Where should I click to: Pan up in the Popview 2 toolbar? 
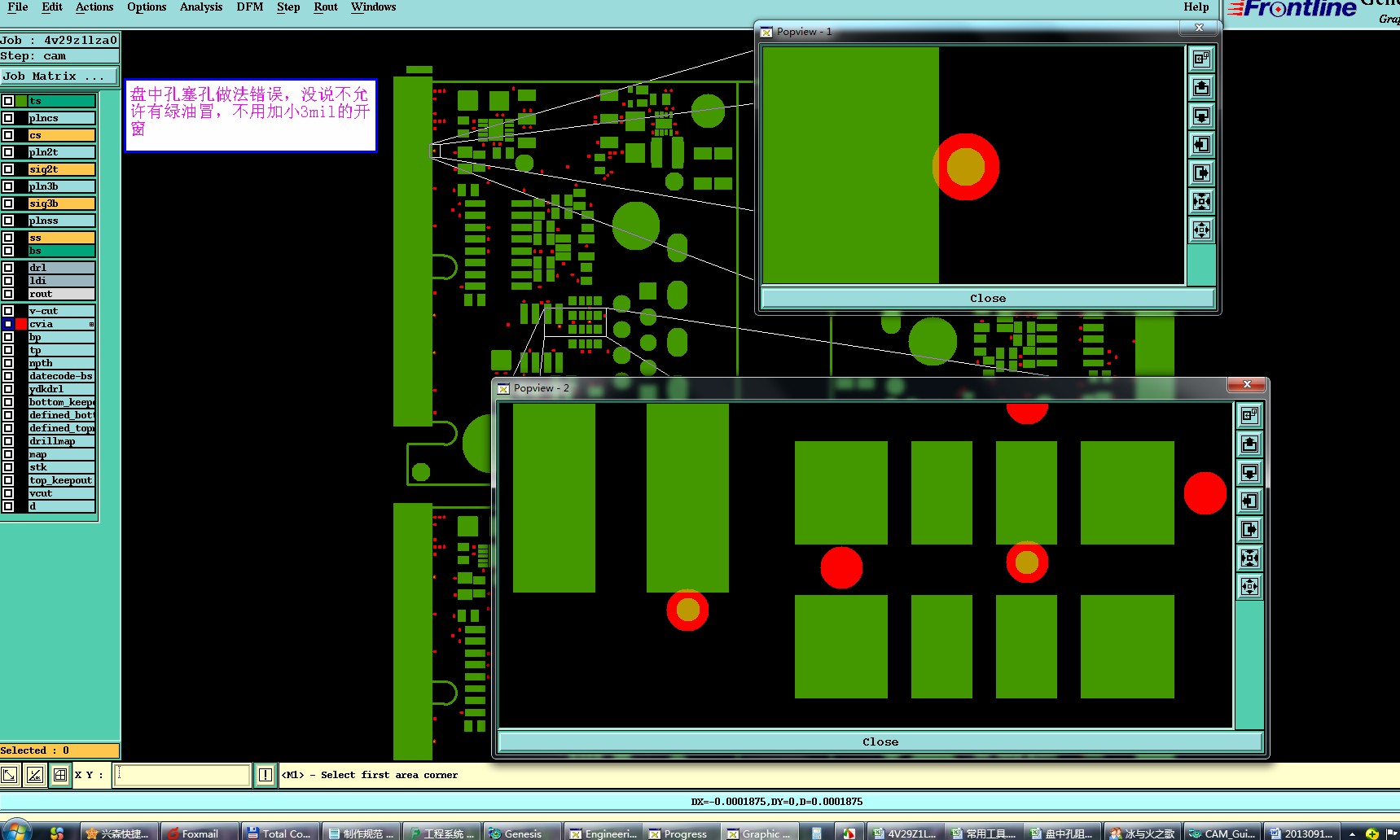tap(1249, 444)
